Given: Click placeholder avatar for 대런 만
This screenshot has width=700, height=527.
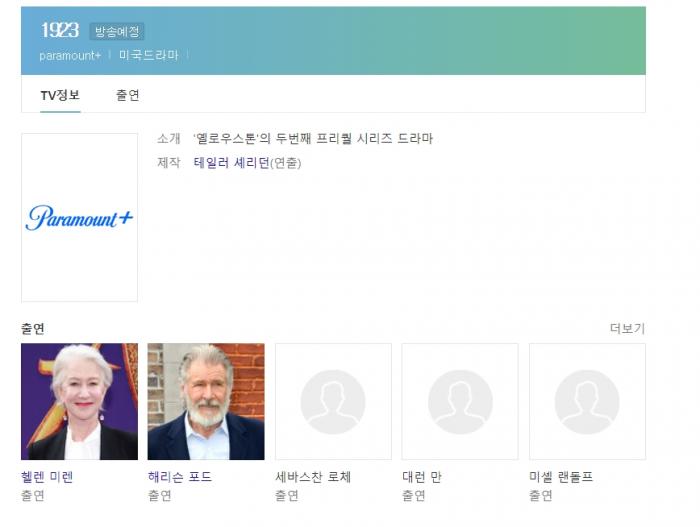Looking at the screenshot, I should tap(460, 402).
